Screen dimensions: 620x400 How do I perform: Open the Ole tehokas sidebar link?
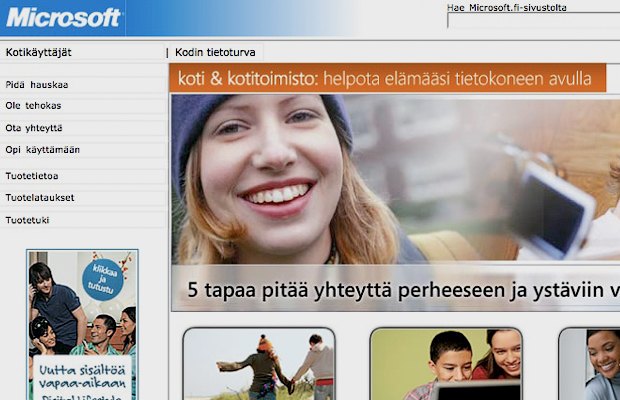[32, 107]
